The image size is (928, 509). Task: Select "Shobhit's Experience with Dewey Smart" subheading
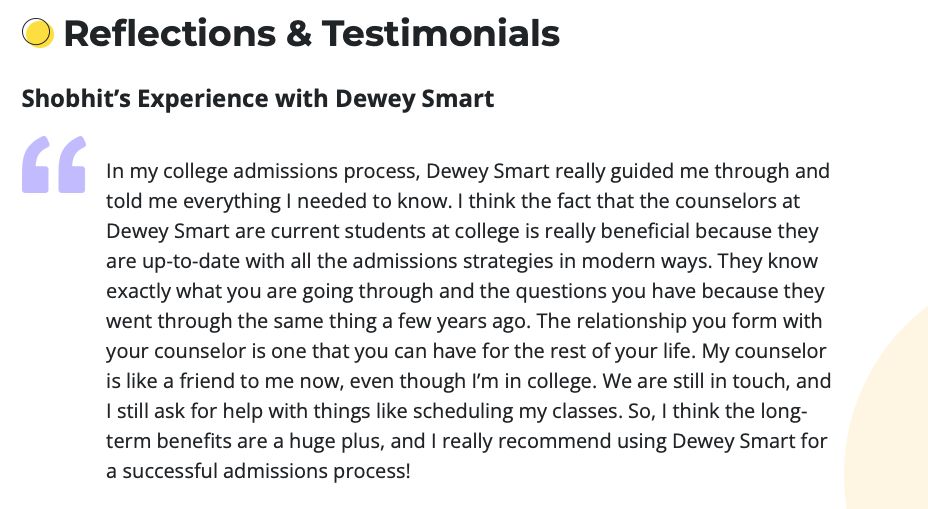pyautogui.click(x=258, y=99)
